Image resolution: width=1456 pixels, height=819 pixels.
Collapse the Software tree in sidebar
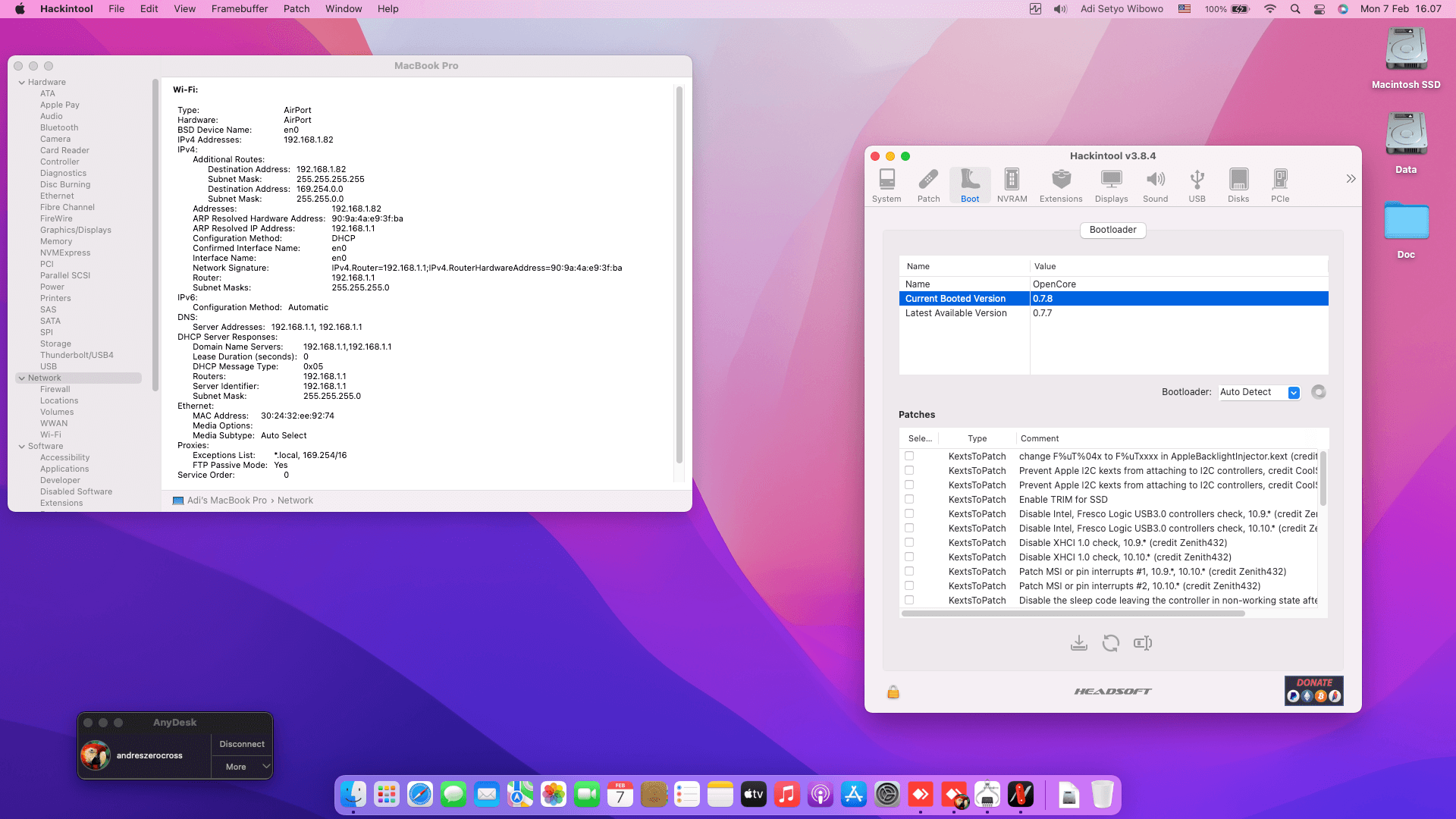[22, 446]
